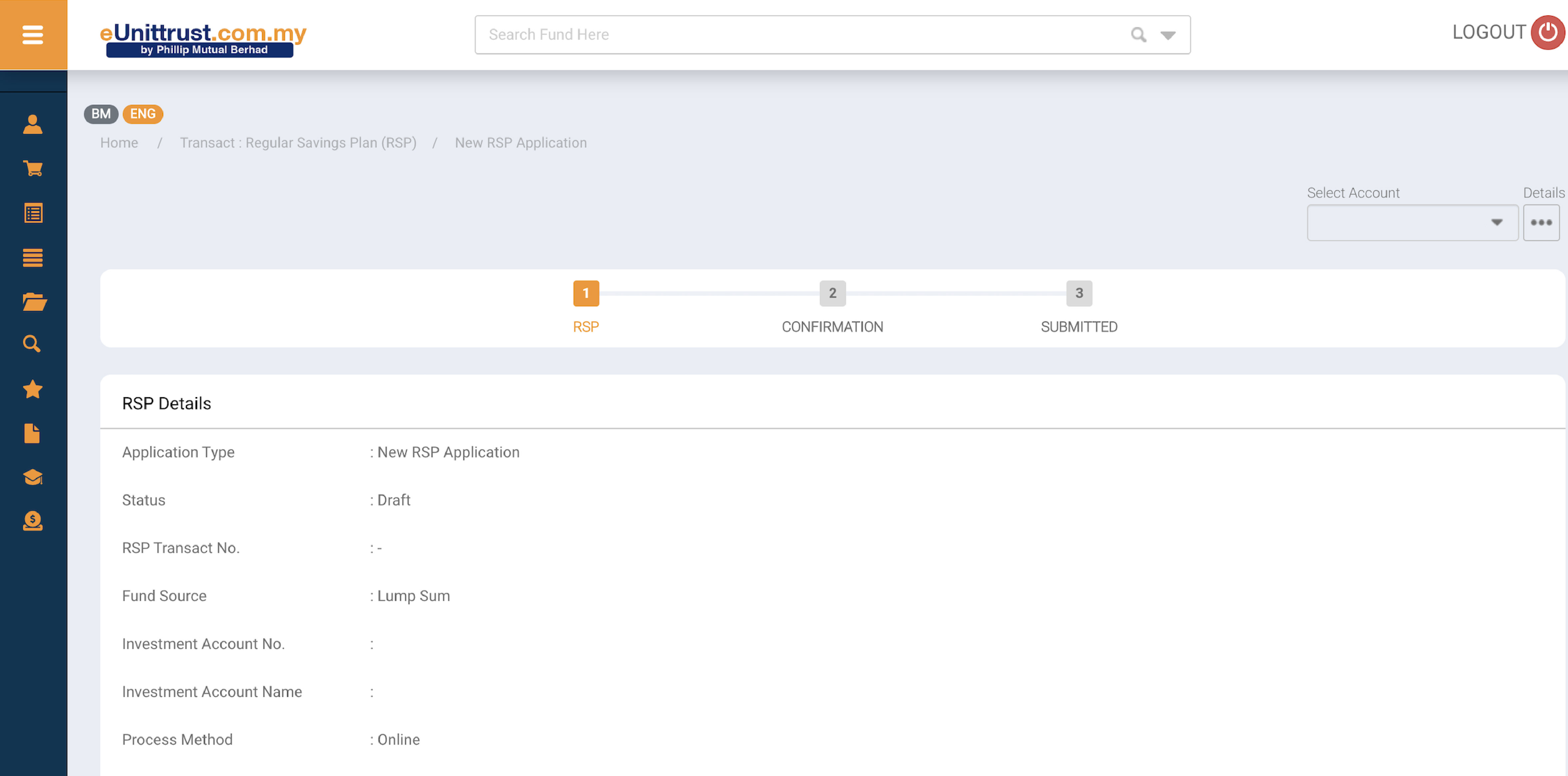Click the magnifier sidebar icon
1568x776 pixels.
32,344
